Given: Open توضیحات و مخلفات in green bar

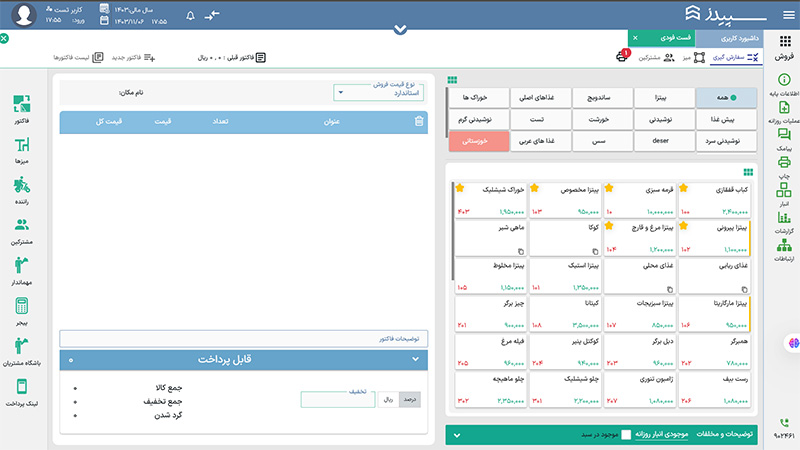Looking at the screenshot, I should (724, 434).
